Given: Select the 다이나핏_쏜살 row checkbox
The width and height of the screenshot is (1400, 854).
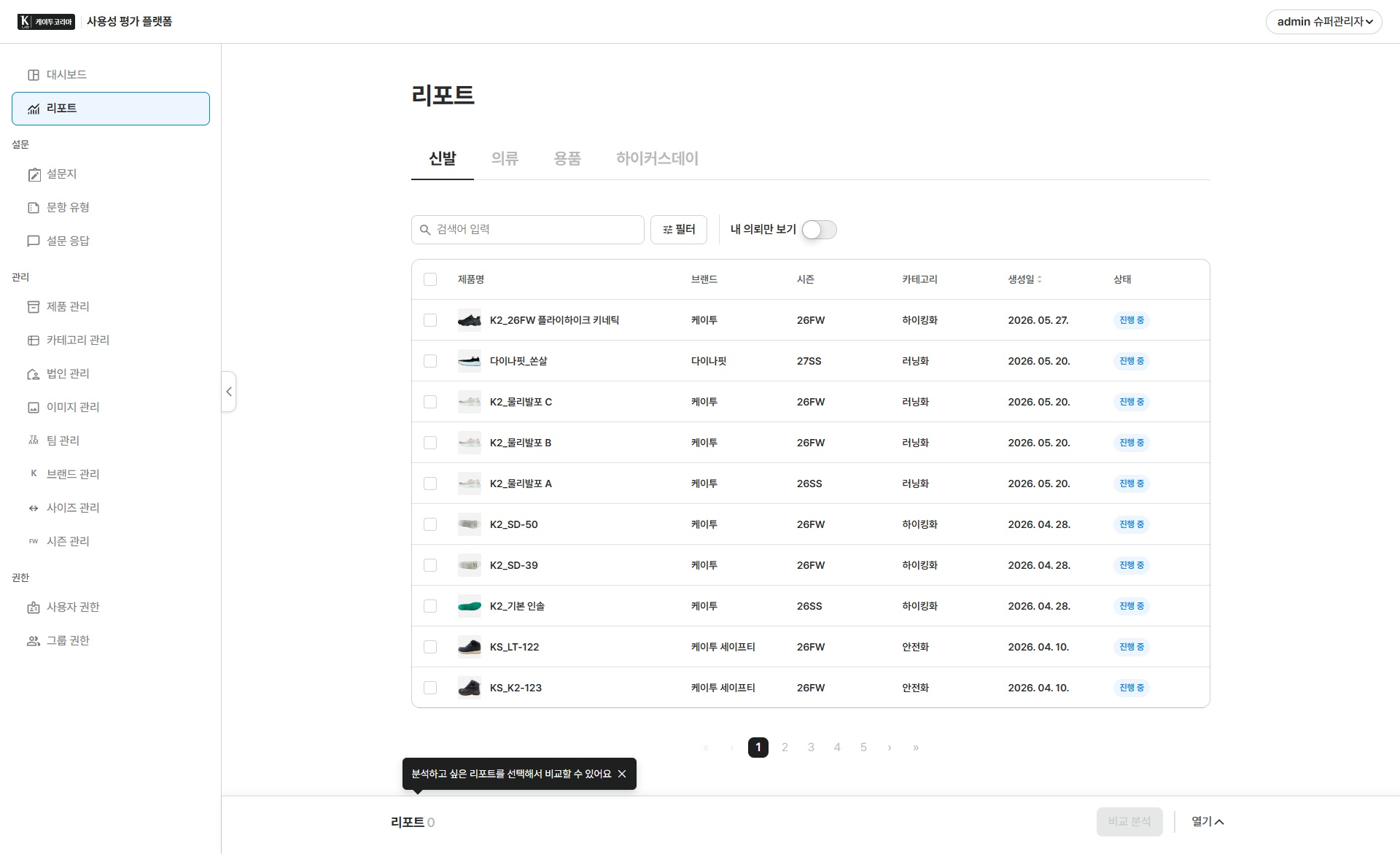Looking at the screenshot, I should point(430,361).
